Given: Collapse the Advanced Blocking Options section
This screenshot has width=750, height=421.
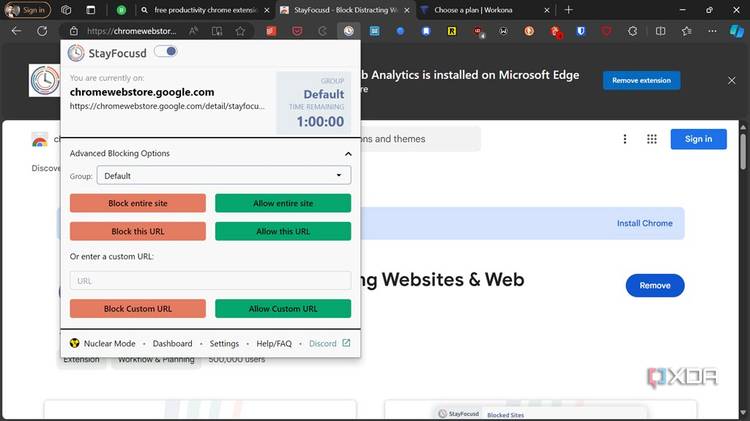Looking at the screenshot, I should click(x=348, y=154).
